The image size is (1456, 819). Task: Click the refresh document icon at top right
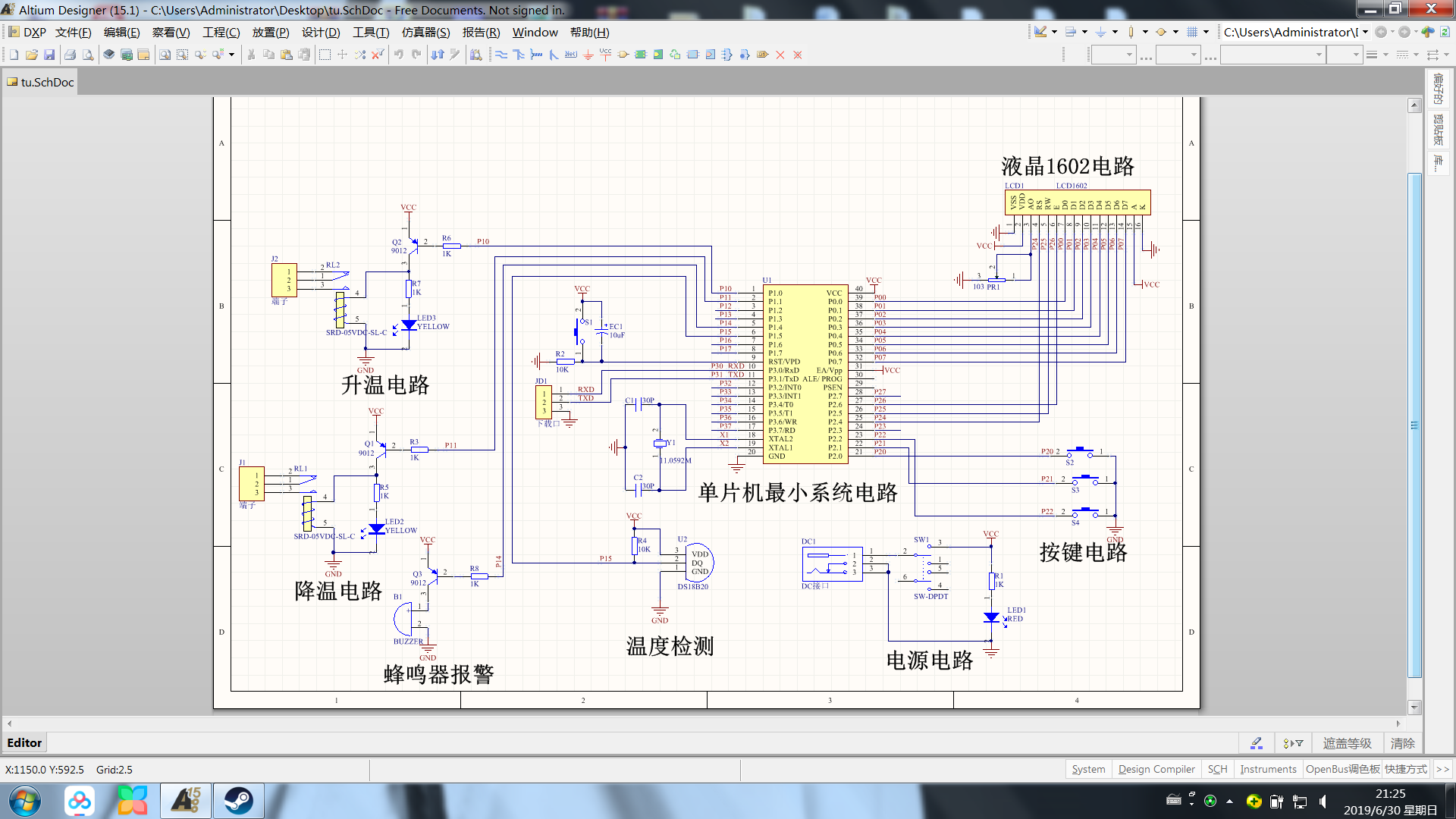pyautogui.click(x=1445, y=32)
